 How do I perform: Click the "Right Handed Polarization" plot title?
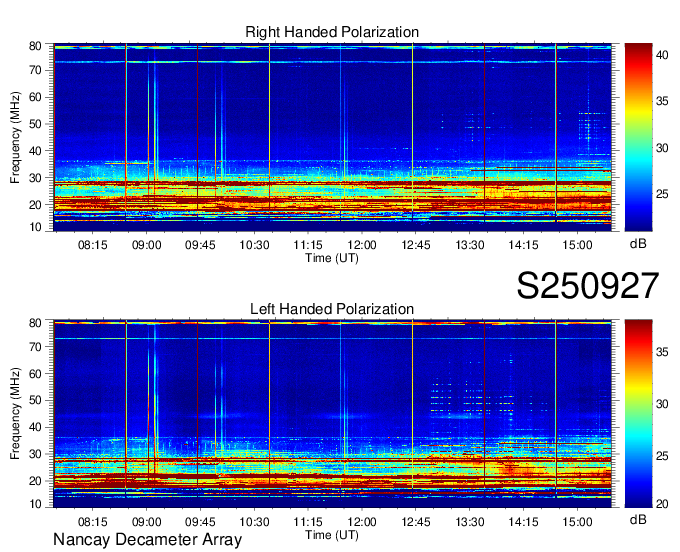pyautogui.click(x=332, y=32)
